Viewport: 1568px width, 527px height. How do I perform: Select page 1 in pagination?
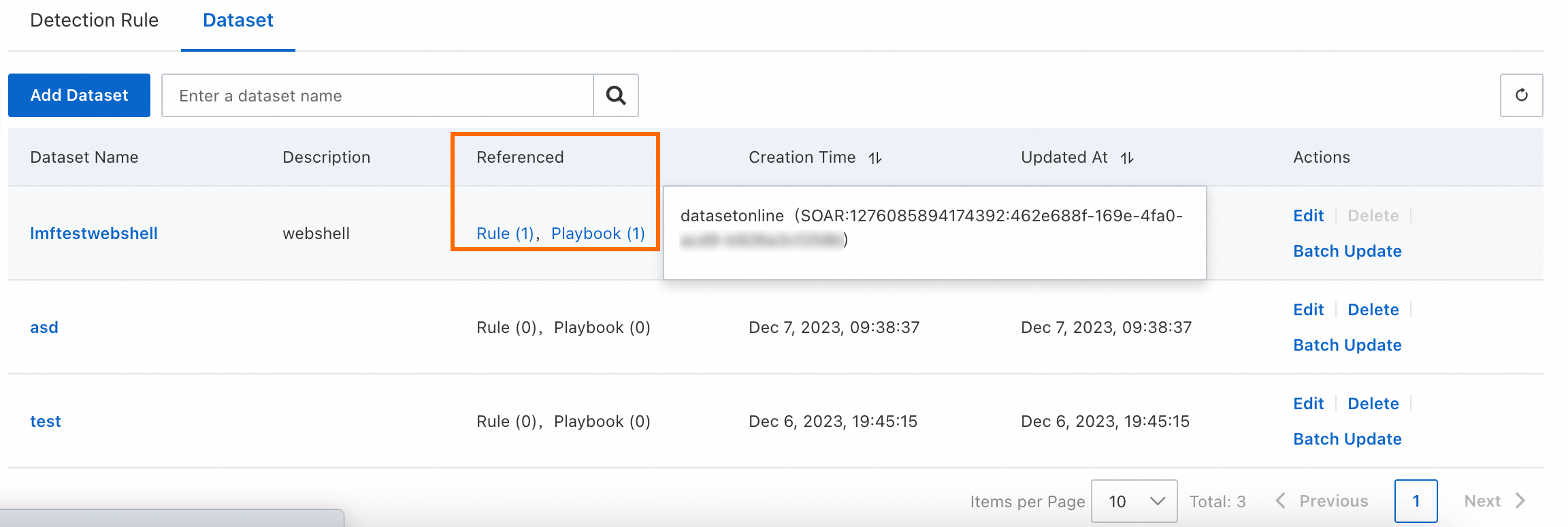tap(1416, 501)
